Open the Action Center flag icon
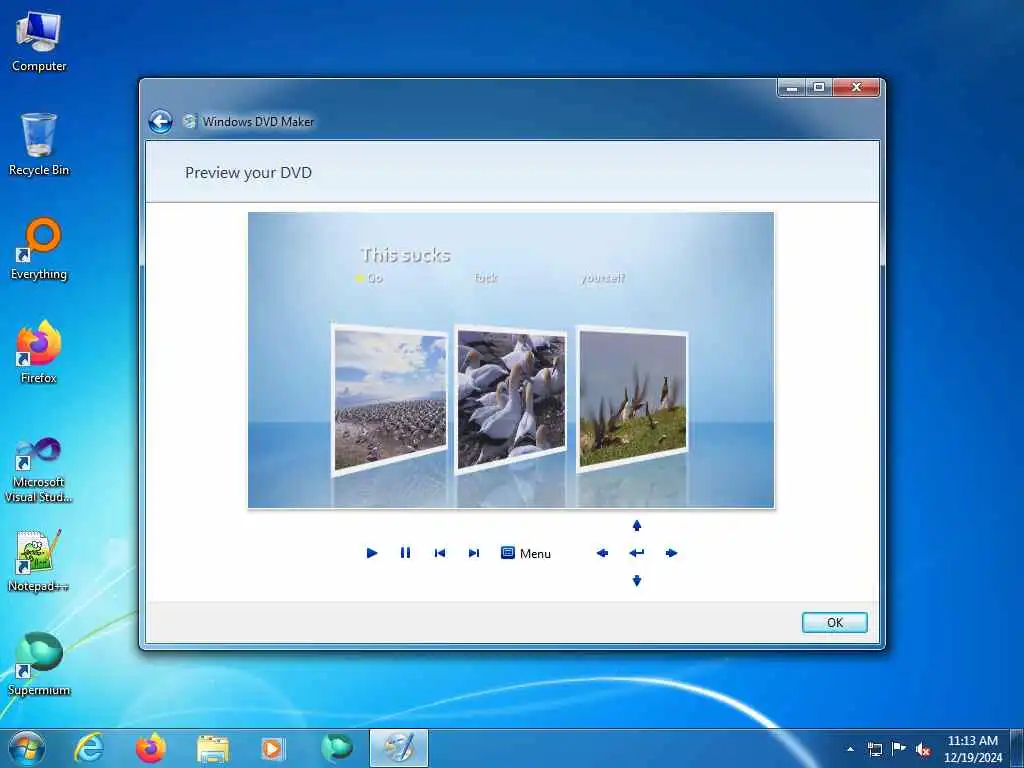This screenshot has width=1024, height=768. pyautogui.click(x=899, y=749)
